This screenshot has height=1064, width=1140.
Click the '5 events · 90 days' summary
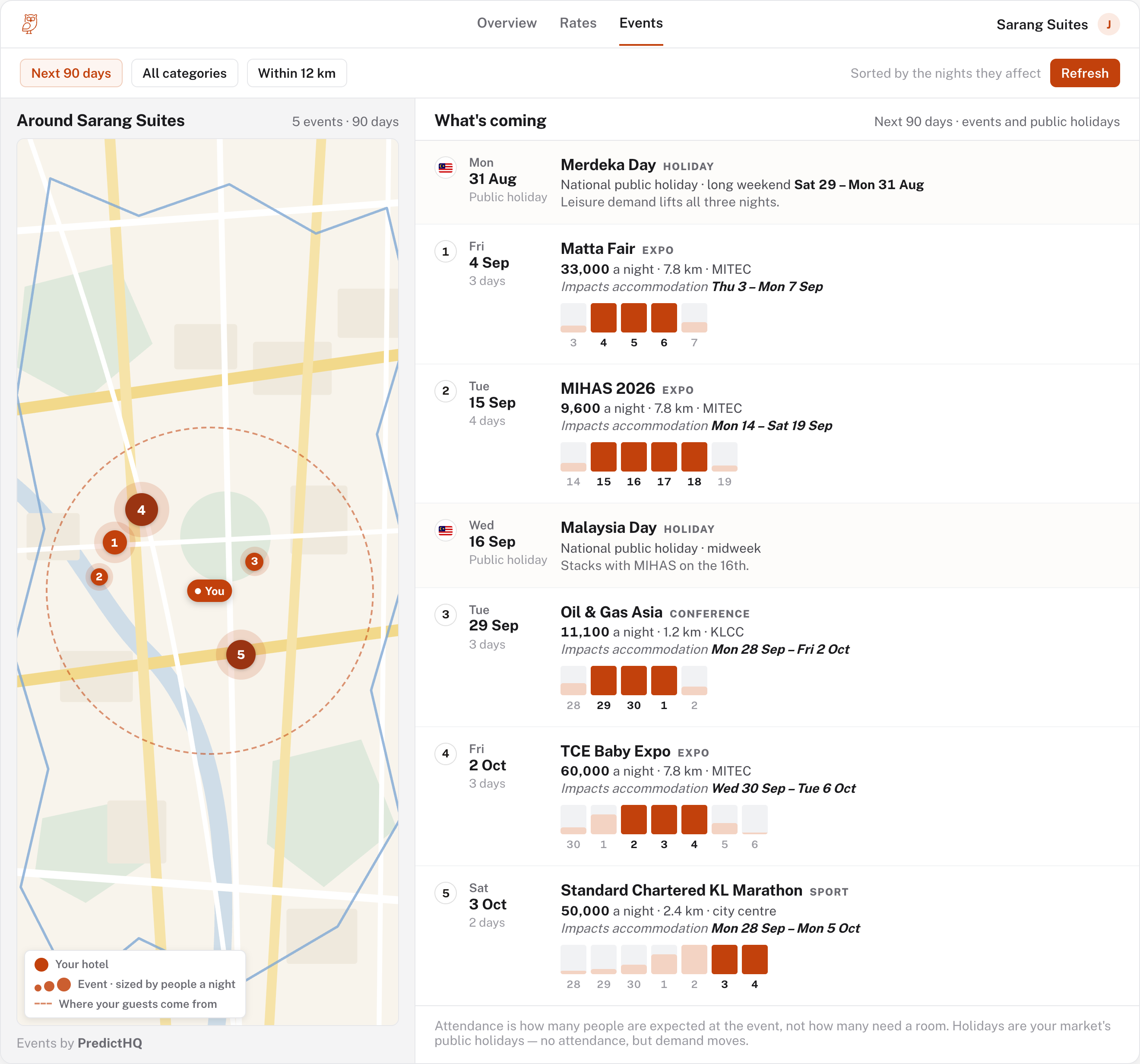click(345, 122)
